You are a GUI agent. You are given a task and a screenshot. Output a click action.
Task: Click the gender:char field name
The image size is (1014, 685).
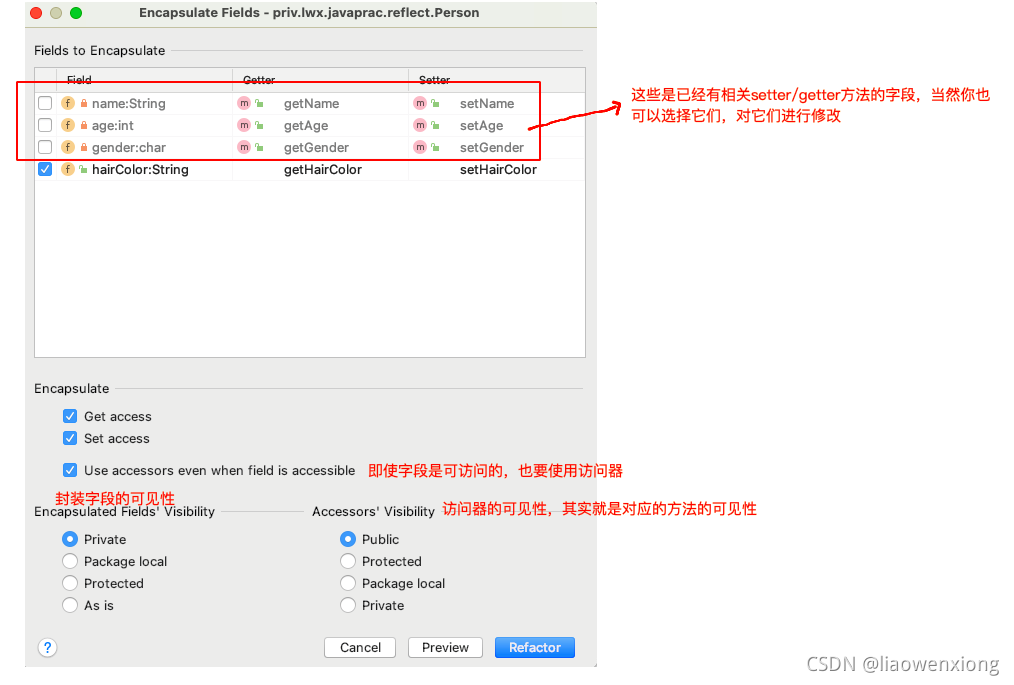[129, 147]
